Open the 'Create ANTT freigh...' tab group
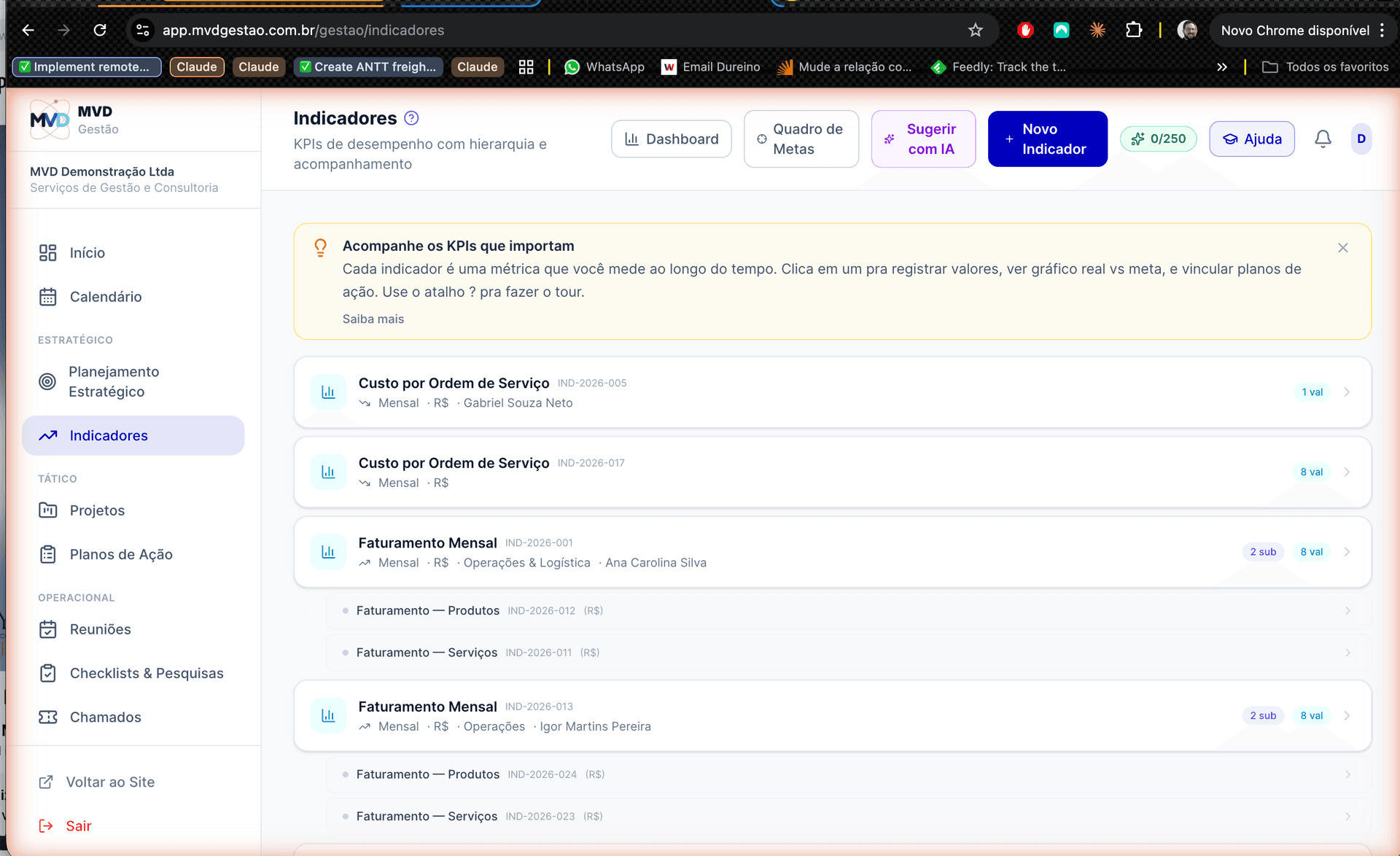The image size is (1400, 856). [x=368, y=67]
